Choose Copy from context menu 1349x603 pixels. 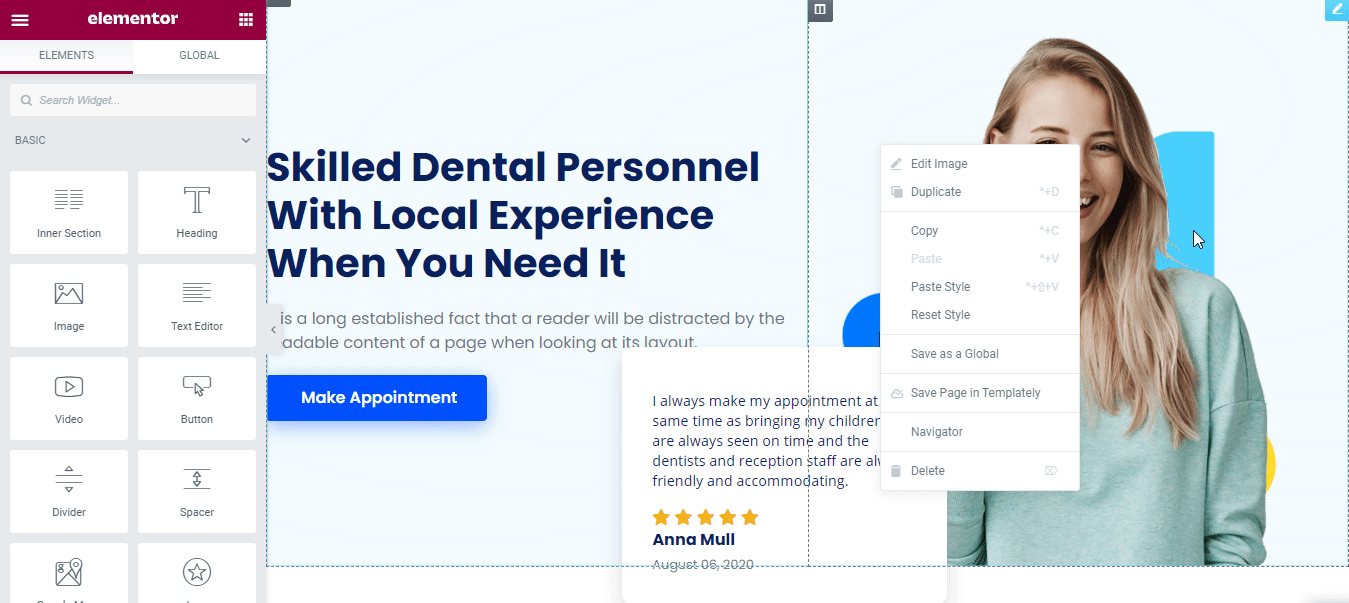pyautogui.click(x=980, y=231)
